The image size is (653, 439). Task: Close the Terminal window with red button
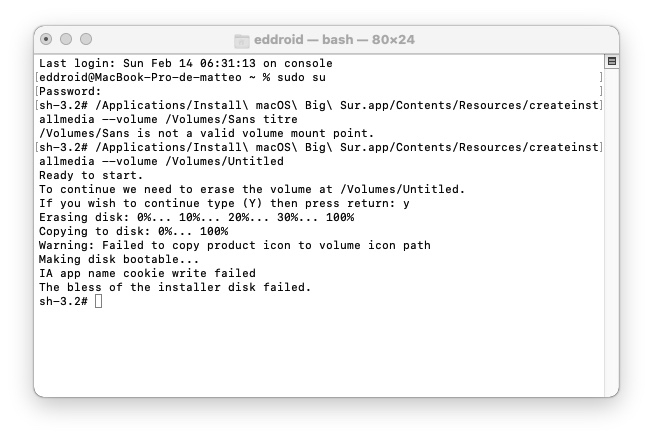point(47,39)
